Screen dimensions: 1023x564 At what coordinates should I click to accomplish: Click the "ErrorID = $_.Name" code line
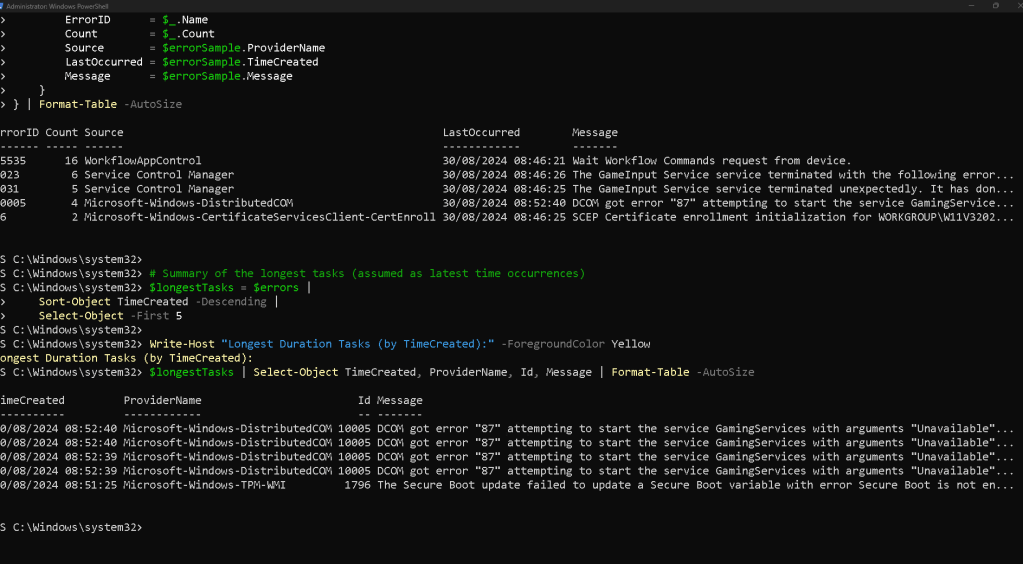(x=136, y=20)
